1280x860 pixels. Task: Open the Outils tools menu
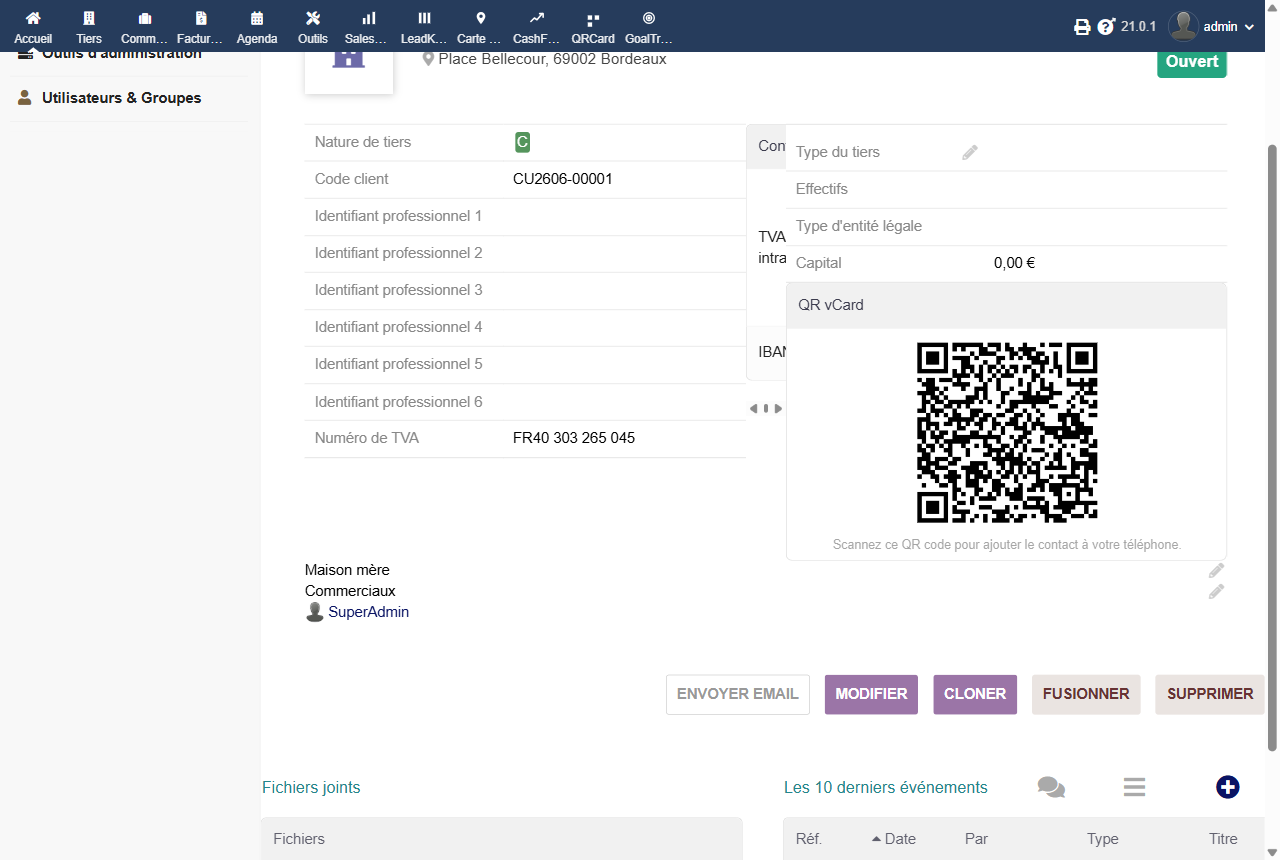point(313,26)
